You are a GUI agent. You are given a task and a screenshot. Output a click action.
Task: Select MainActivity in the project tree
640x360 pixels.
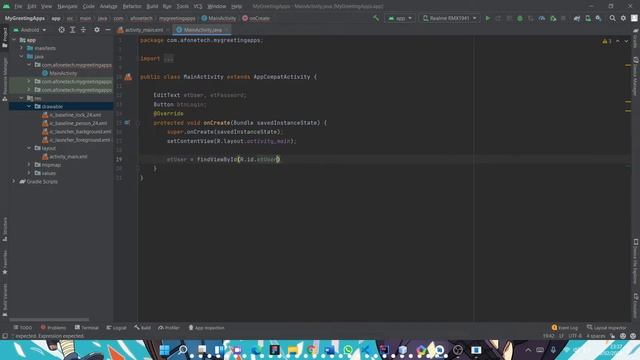pos(63,73)
